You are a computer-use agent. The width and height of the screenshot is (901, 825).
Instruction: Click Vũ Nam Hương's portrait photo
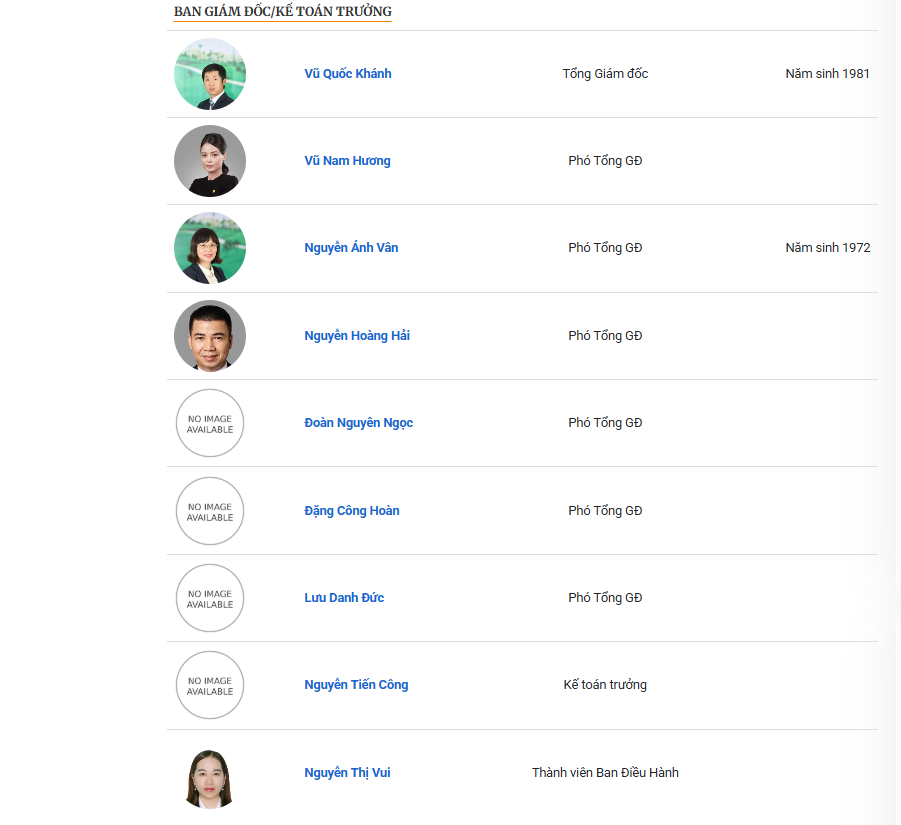point(210,160)
